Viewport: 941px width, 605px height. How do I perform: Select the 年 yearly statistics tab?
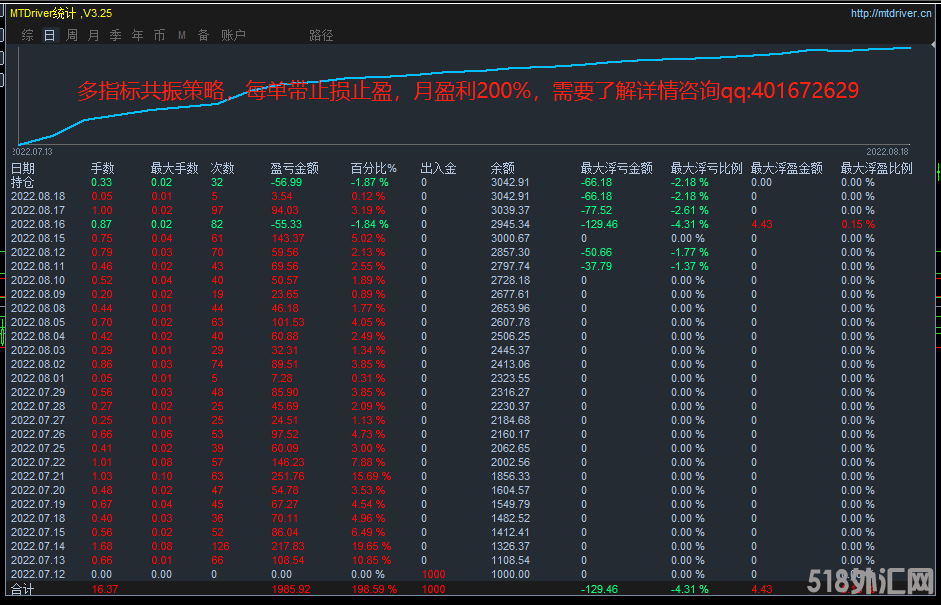click(x=138, y=35)
